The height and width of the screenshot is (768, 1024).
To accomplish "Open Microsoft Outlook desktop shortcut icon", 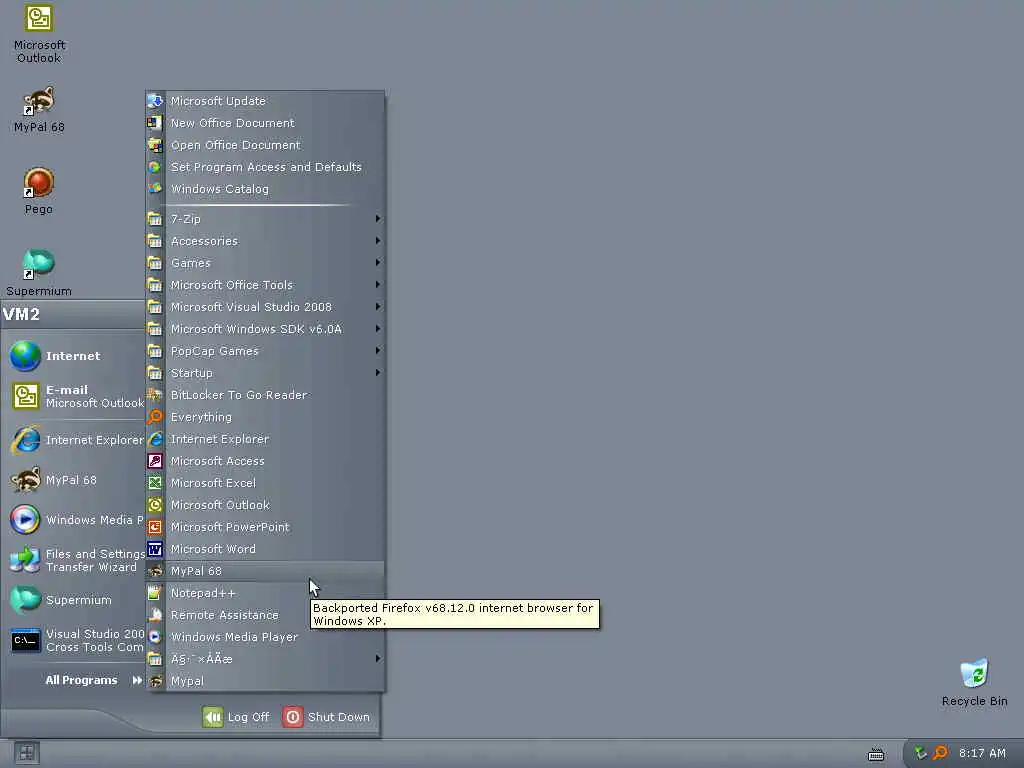I will click(x=39, y=18).
